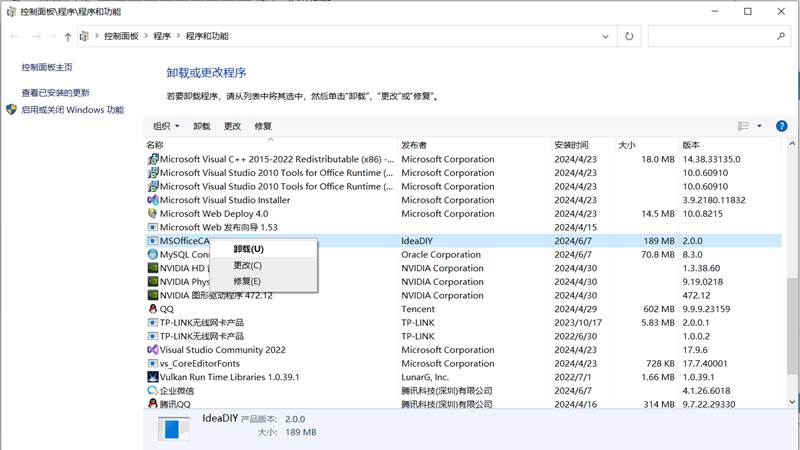Click LunarG, Inc. publisher cell
800x450 pixels.
pos(425,377)
